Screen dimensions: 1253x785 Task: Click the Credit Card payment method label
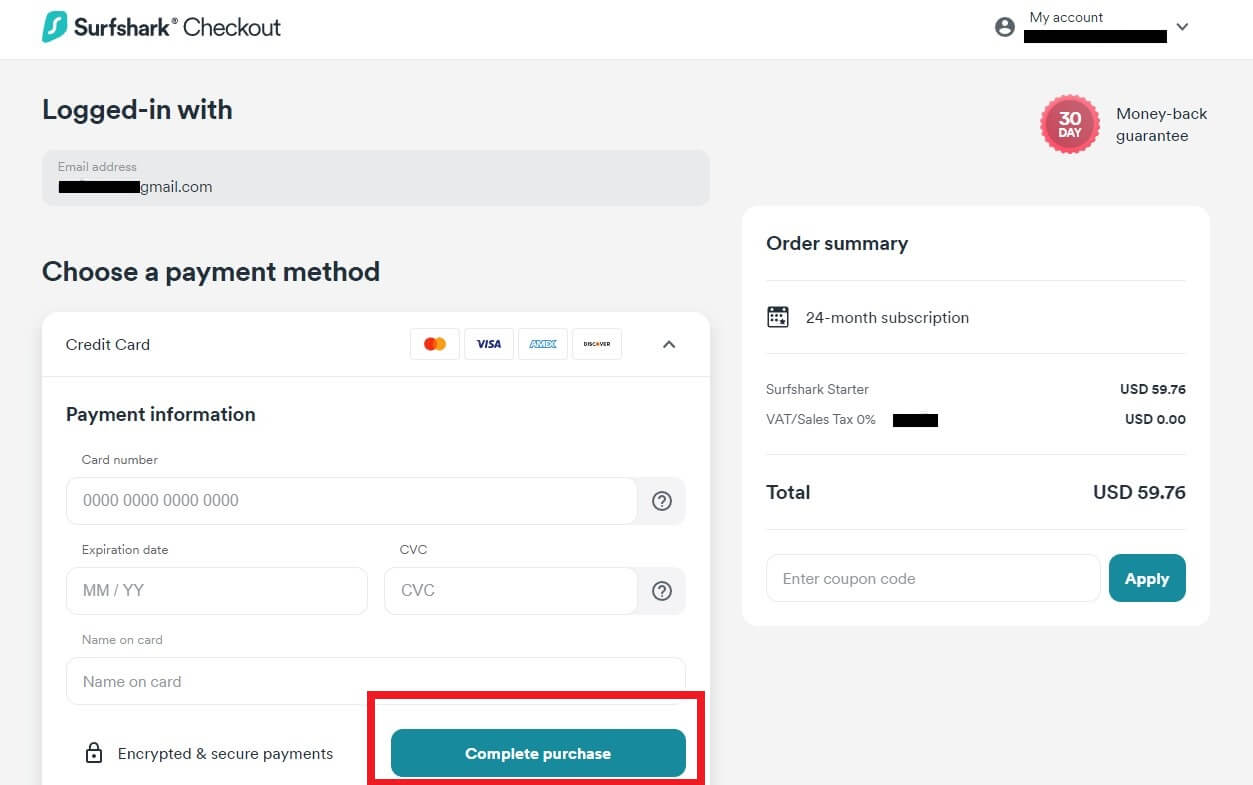tap(108, 344)
